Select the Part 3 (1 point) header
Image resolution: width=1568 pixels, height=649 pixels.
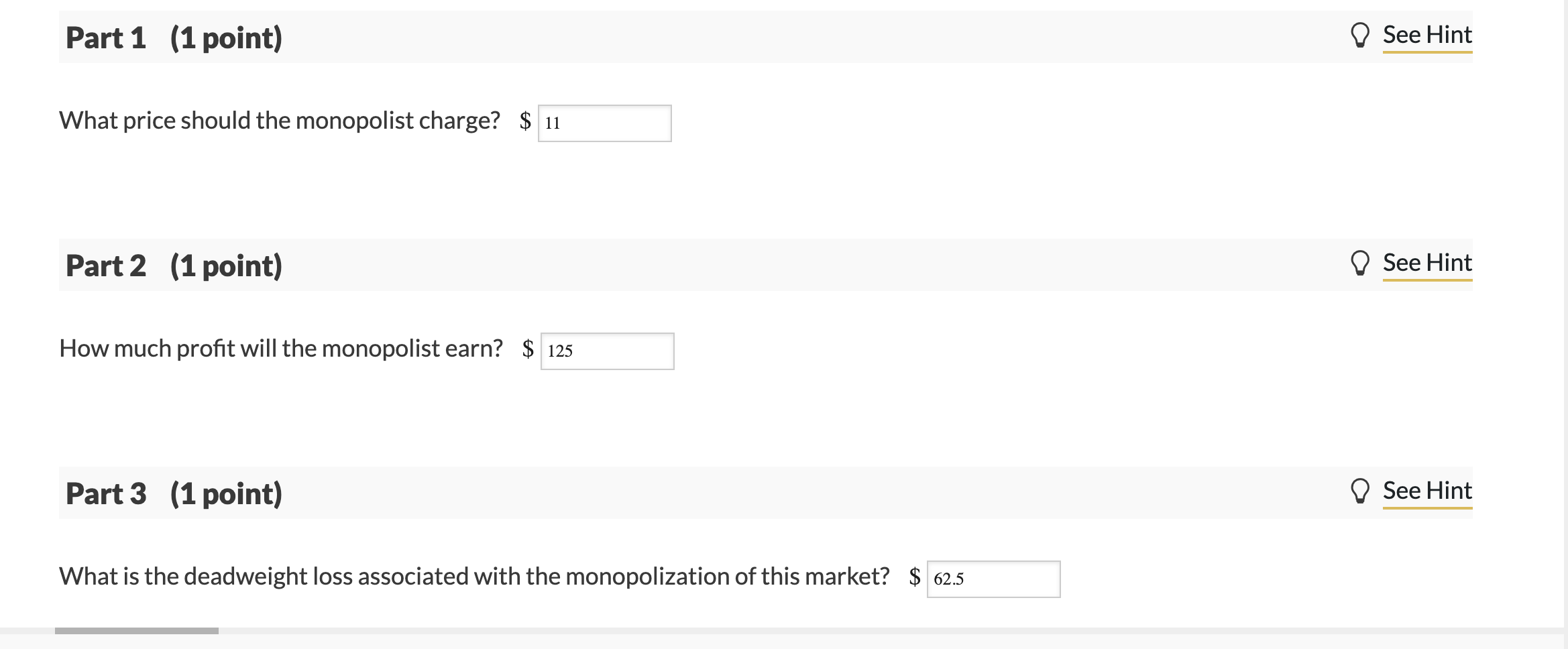[x=174, y=493]
